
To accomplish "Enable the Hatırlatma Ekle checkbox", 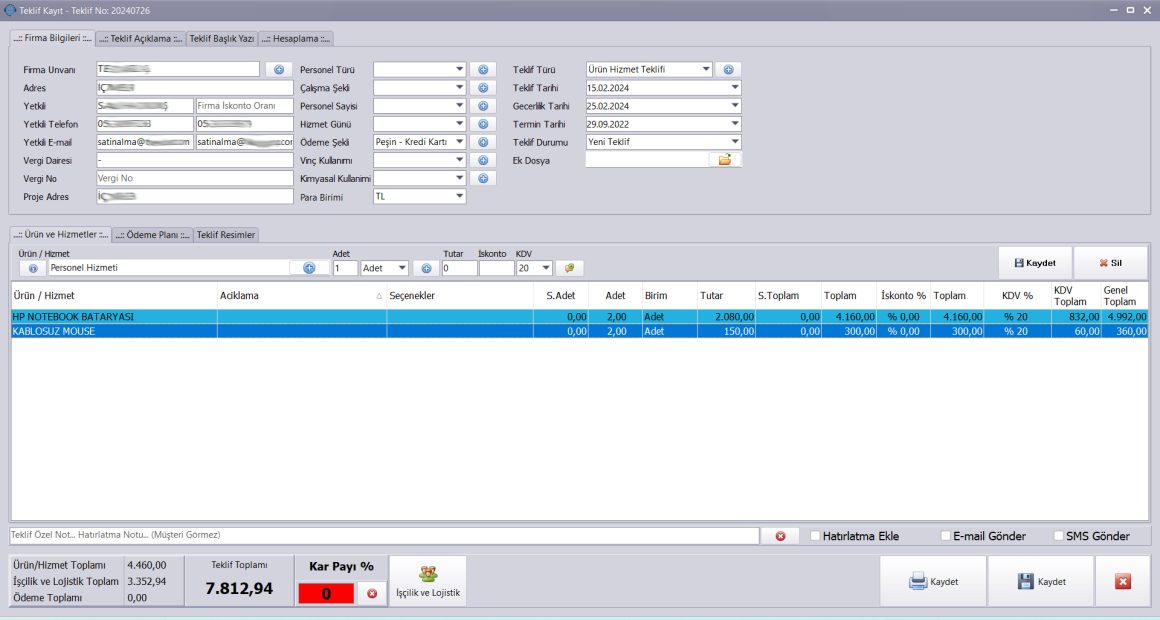I will (x=814, y=536).
